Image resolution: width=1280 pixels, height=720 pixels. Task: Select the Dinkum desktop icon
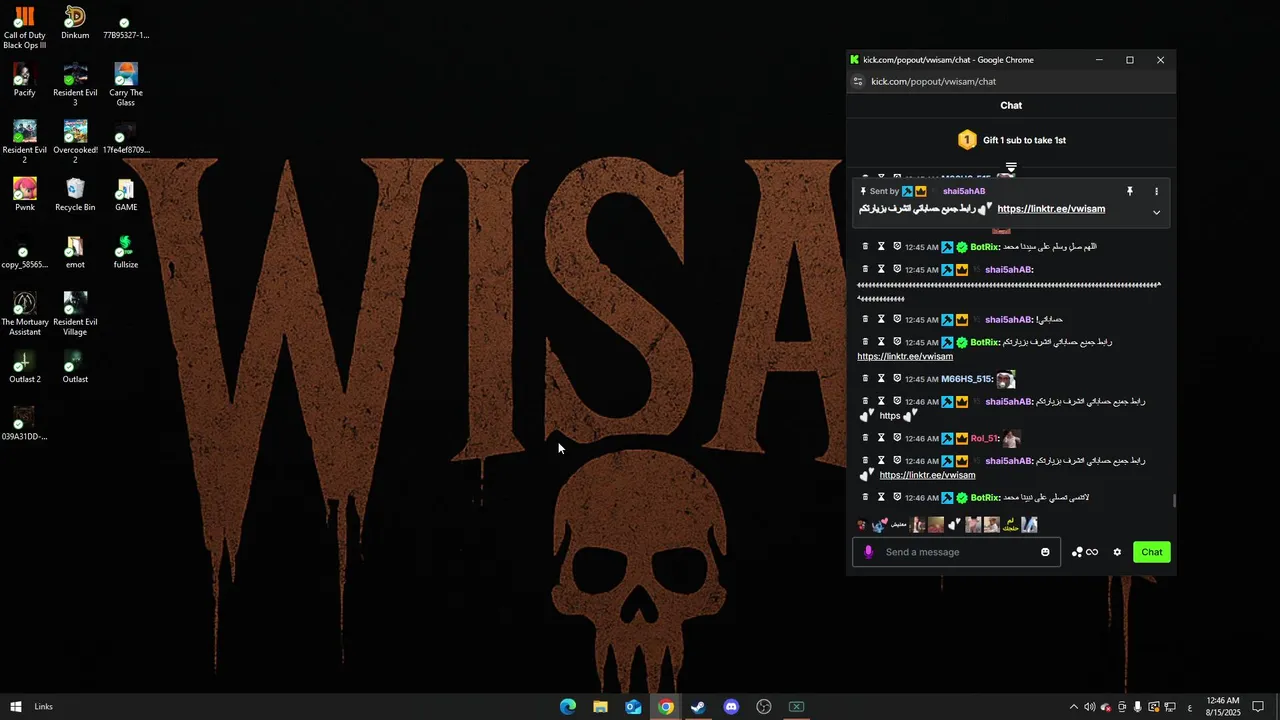[75, 22]
